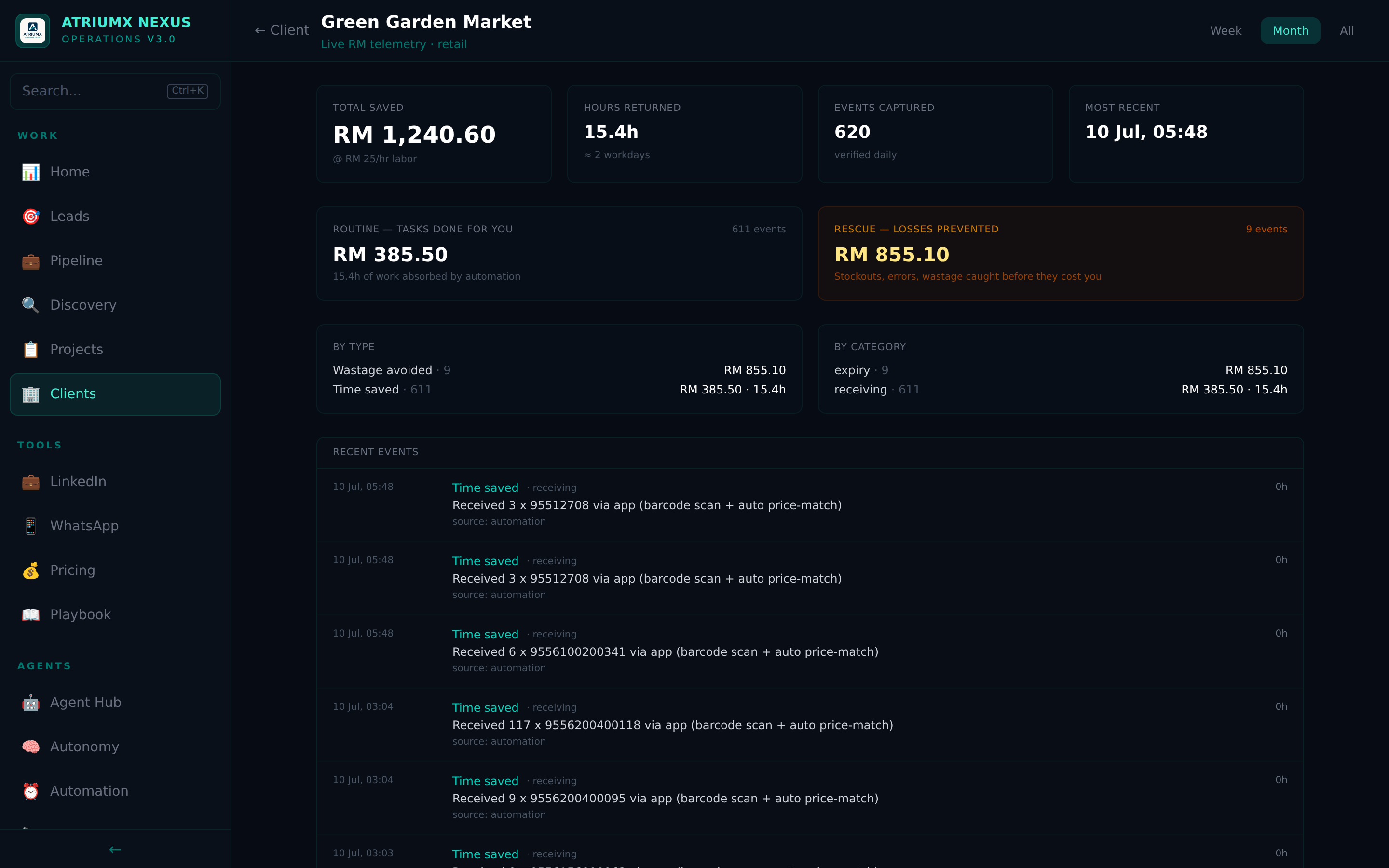Screen dimensions: 1389x868
Task: Click the event 'Received 9 x 9556200400095'
Action: 665,799
